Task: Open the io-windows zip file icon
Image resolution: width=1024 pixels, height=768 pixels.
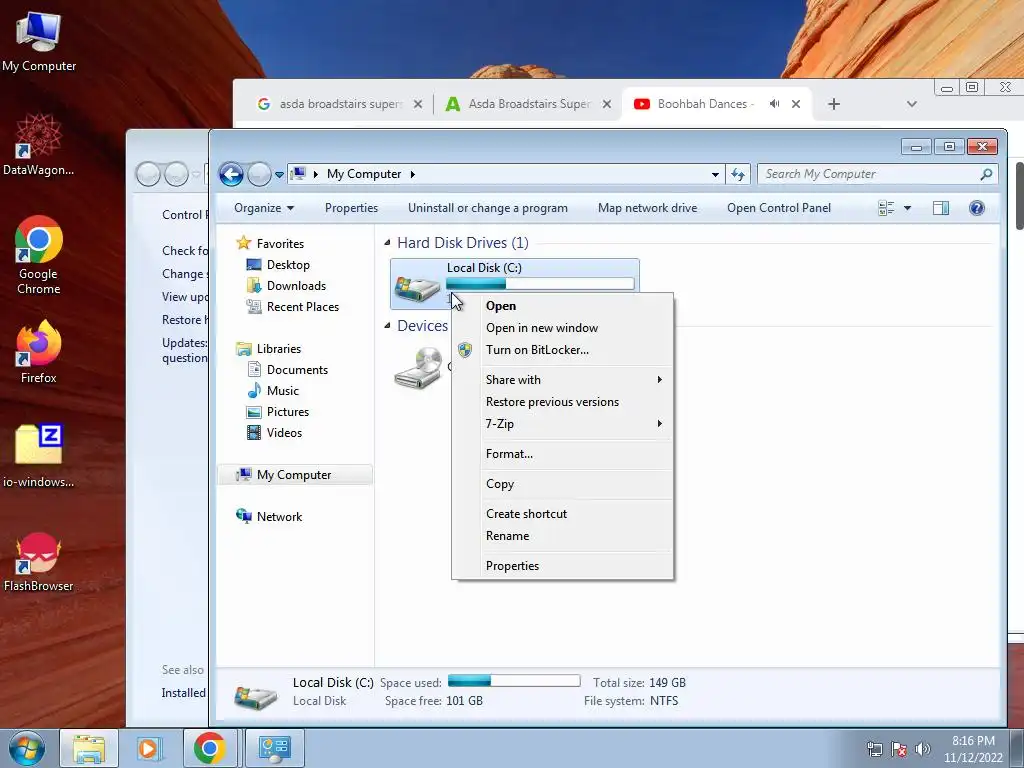Action: pyautogui.click(x=38, y=456)
